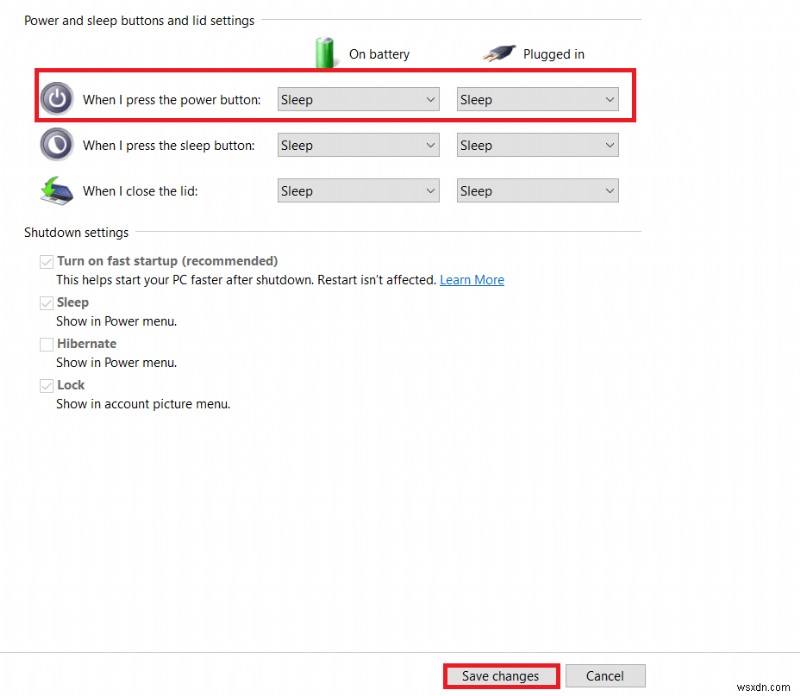Open the Learn More link
The image size is (800, 696).
click(x=471, y=279)
